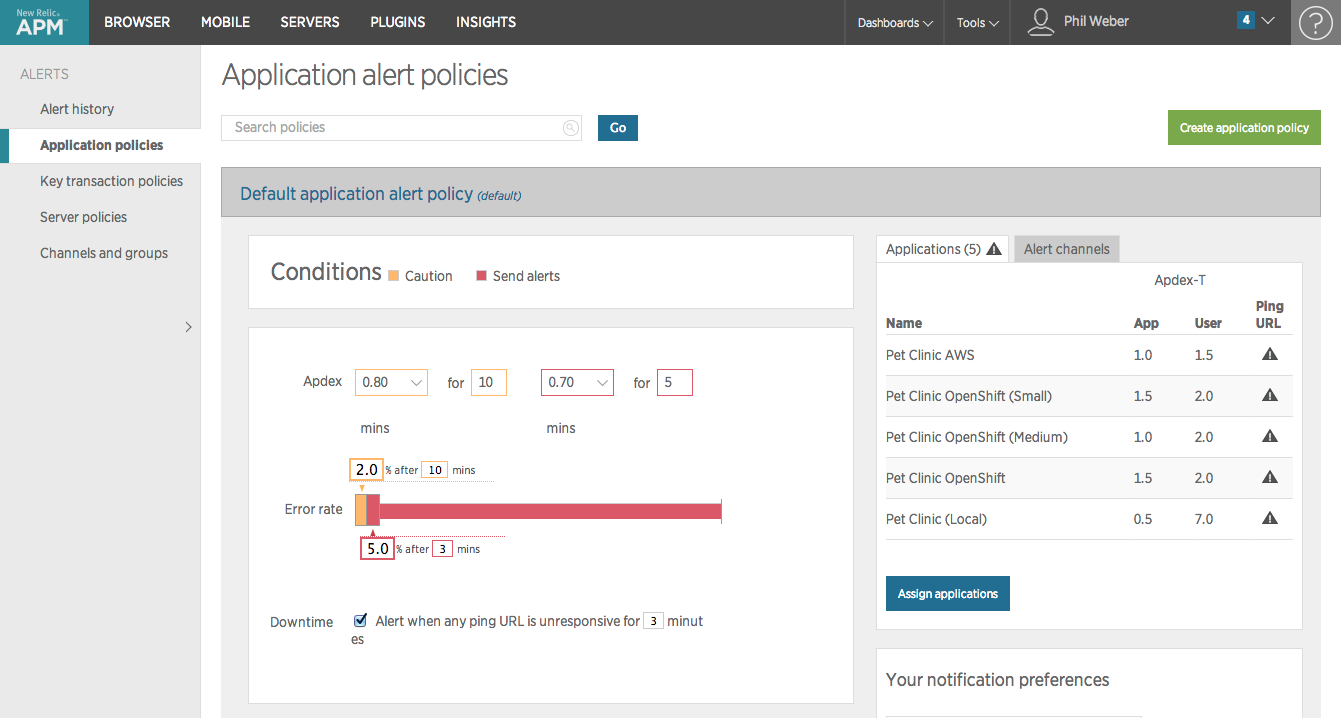Open Channels and groups in sidebar
The image size is (1341, 718).
104,253
